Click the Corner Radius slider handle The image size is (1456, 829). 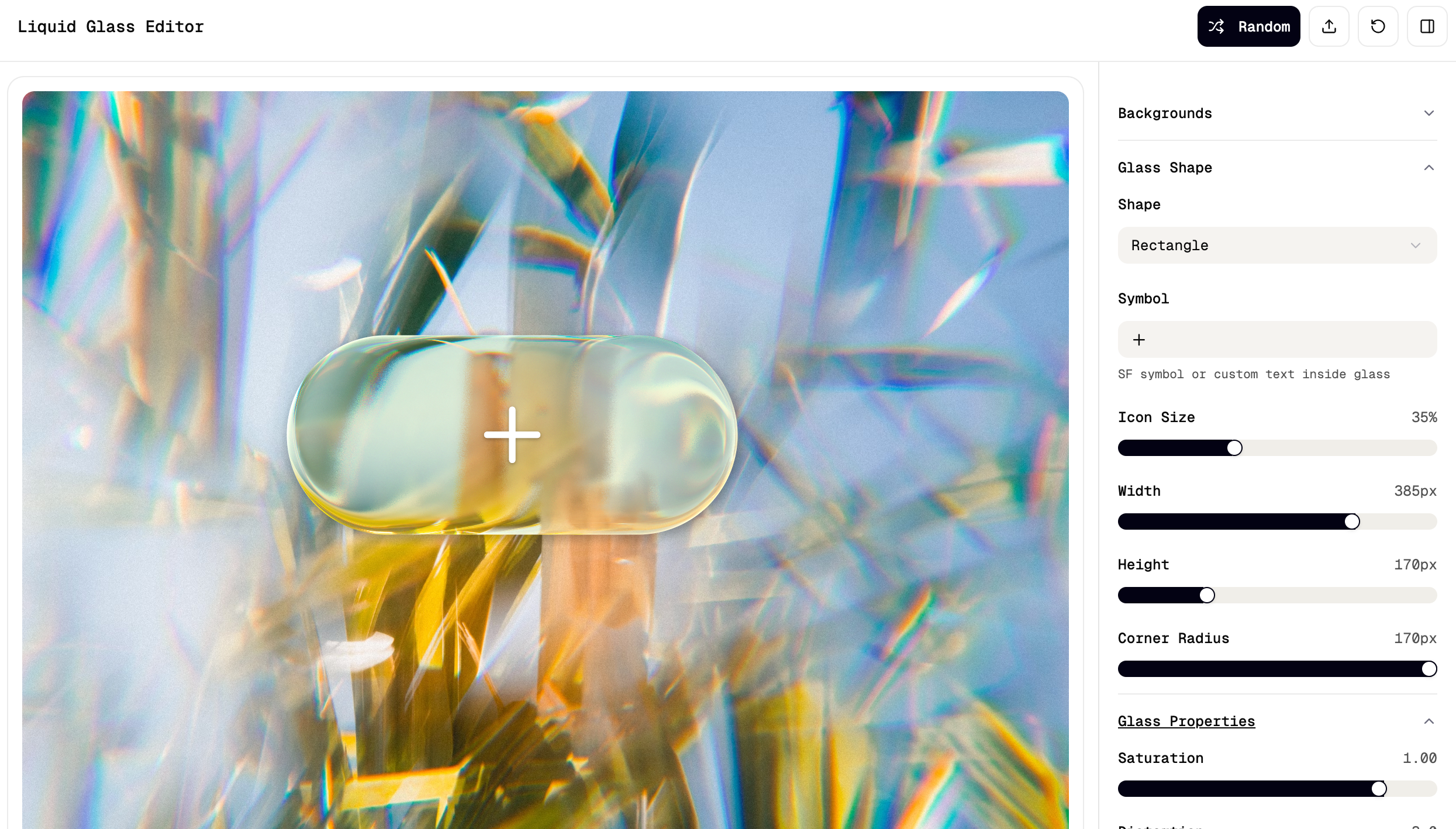[1429, 669]
